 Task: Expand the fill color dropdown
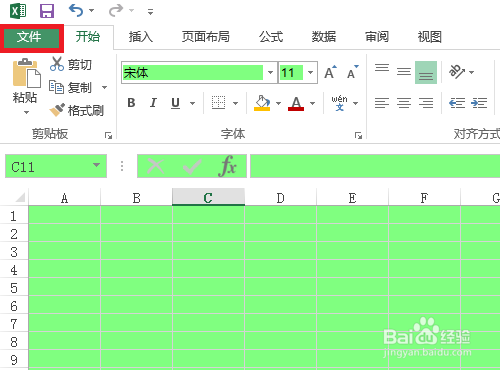point(278,103)
